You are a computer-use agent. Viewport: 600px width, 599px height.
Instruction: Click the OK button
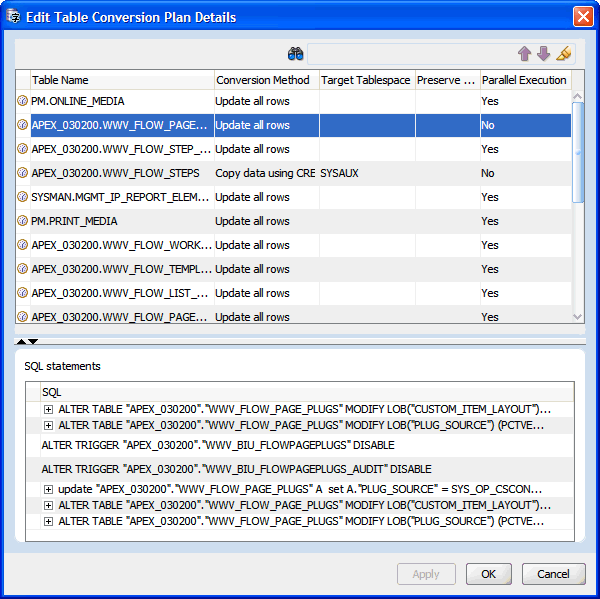[488, 574]
